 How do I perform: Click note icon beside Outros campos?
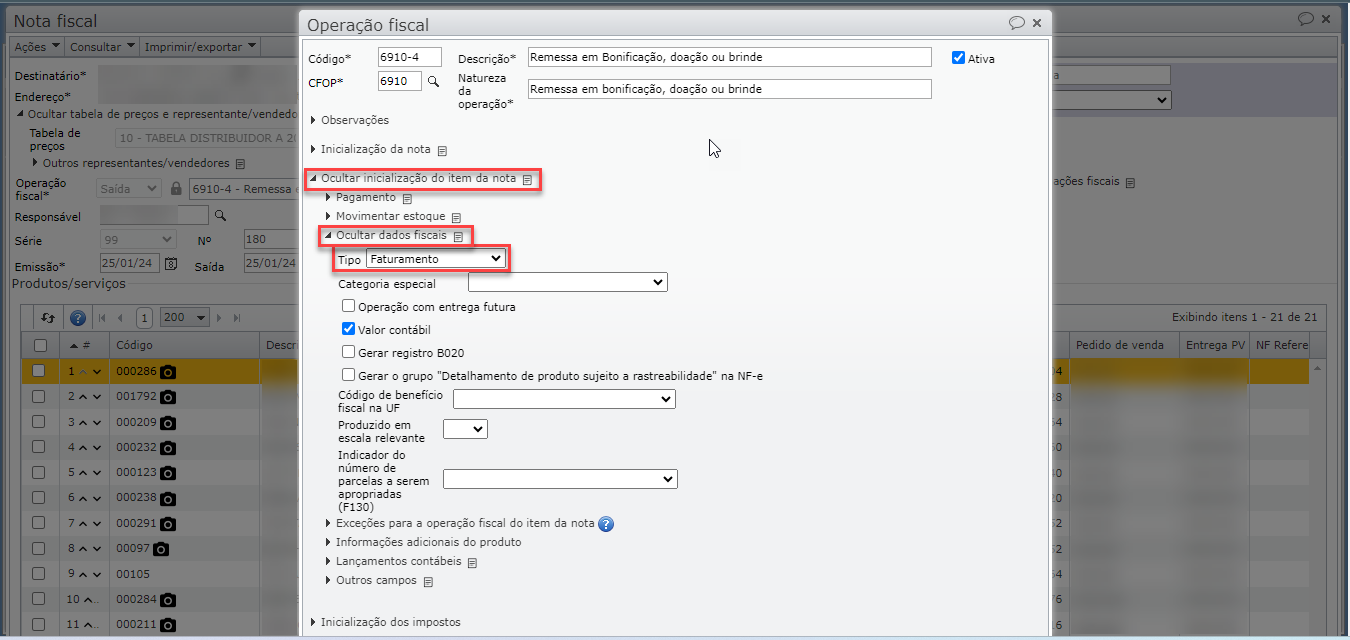point(428,581)
